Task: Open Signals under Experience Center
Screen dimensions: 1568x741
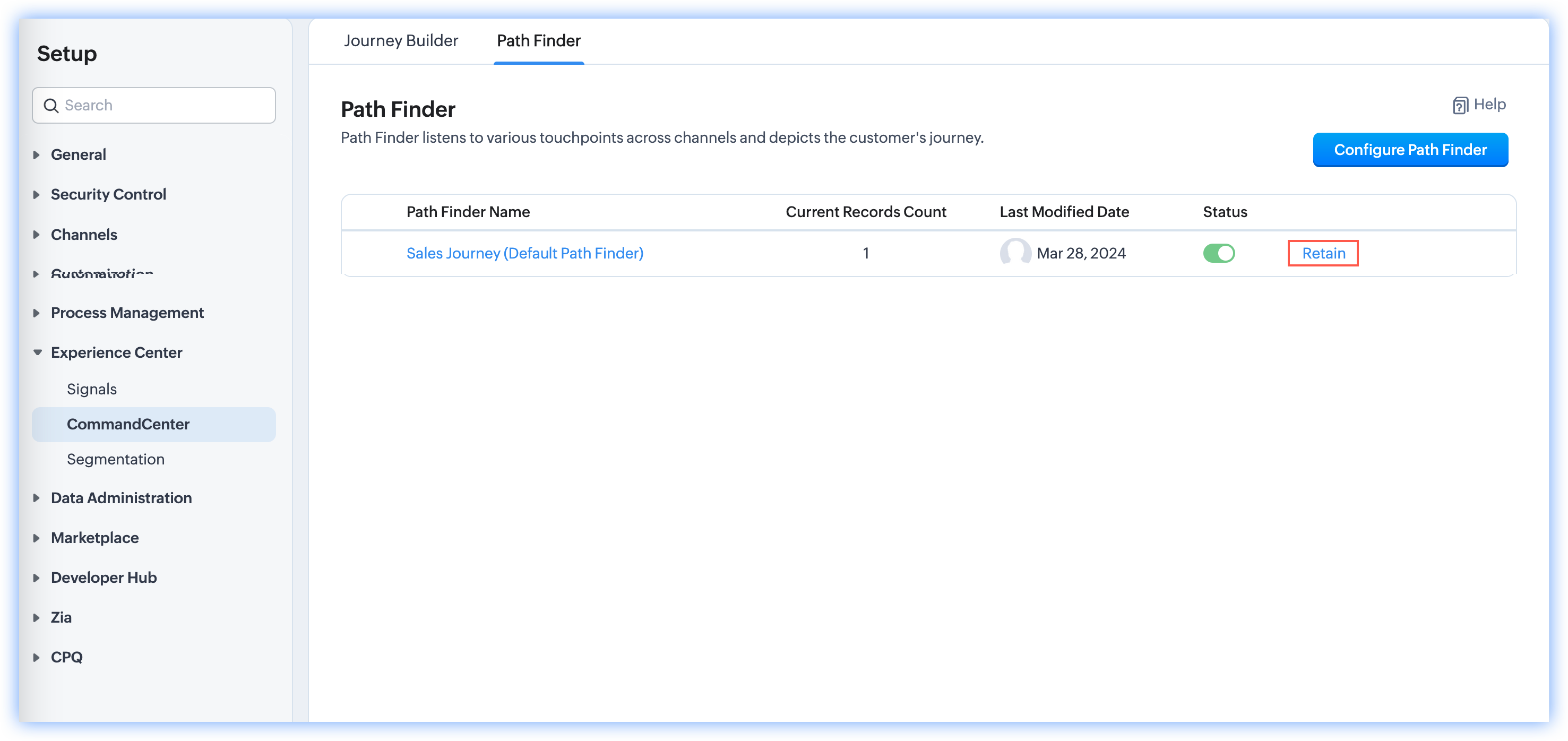Action: click(x=92, y=389)
